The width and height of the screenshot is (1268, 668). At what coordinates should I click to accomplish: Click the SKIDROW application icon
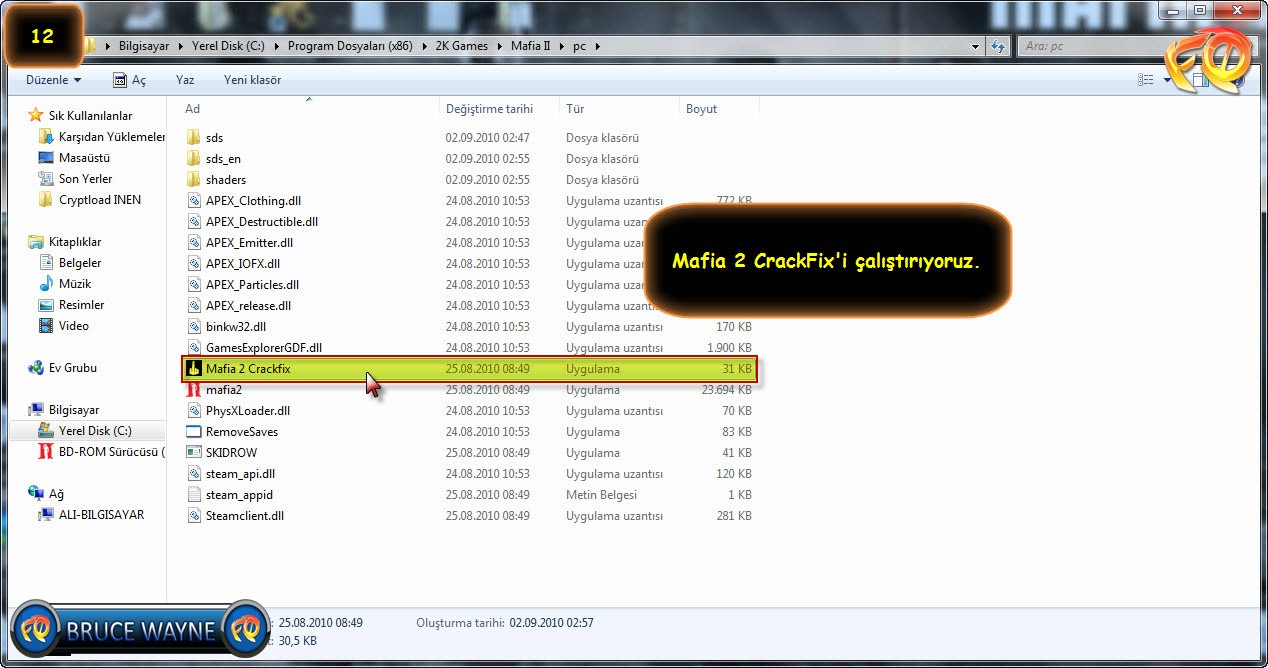194,453
